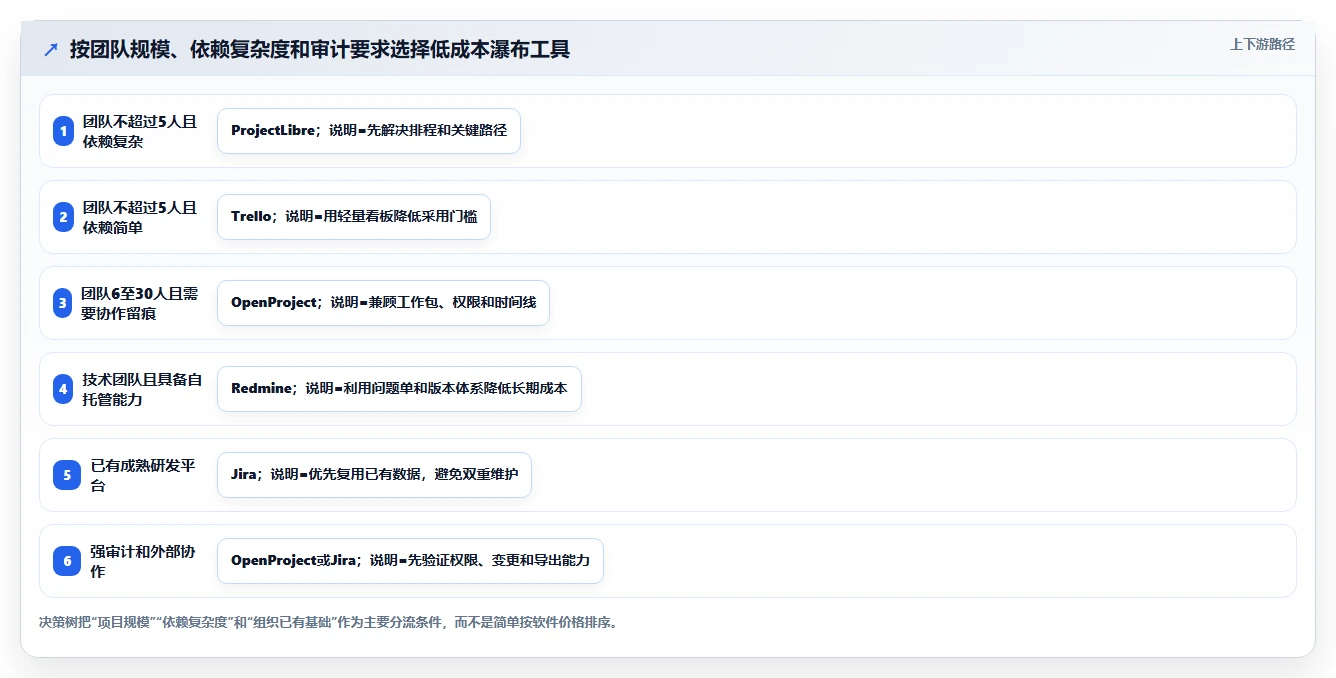Click step number 3 badge

coord(64,303)
